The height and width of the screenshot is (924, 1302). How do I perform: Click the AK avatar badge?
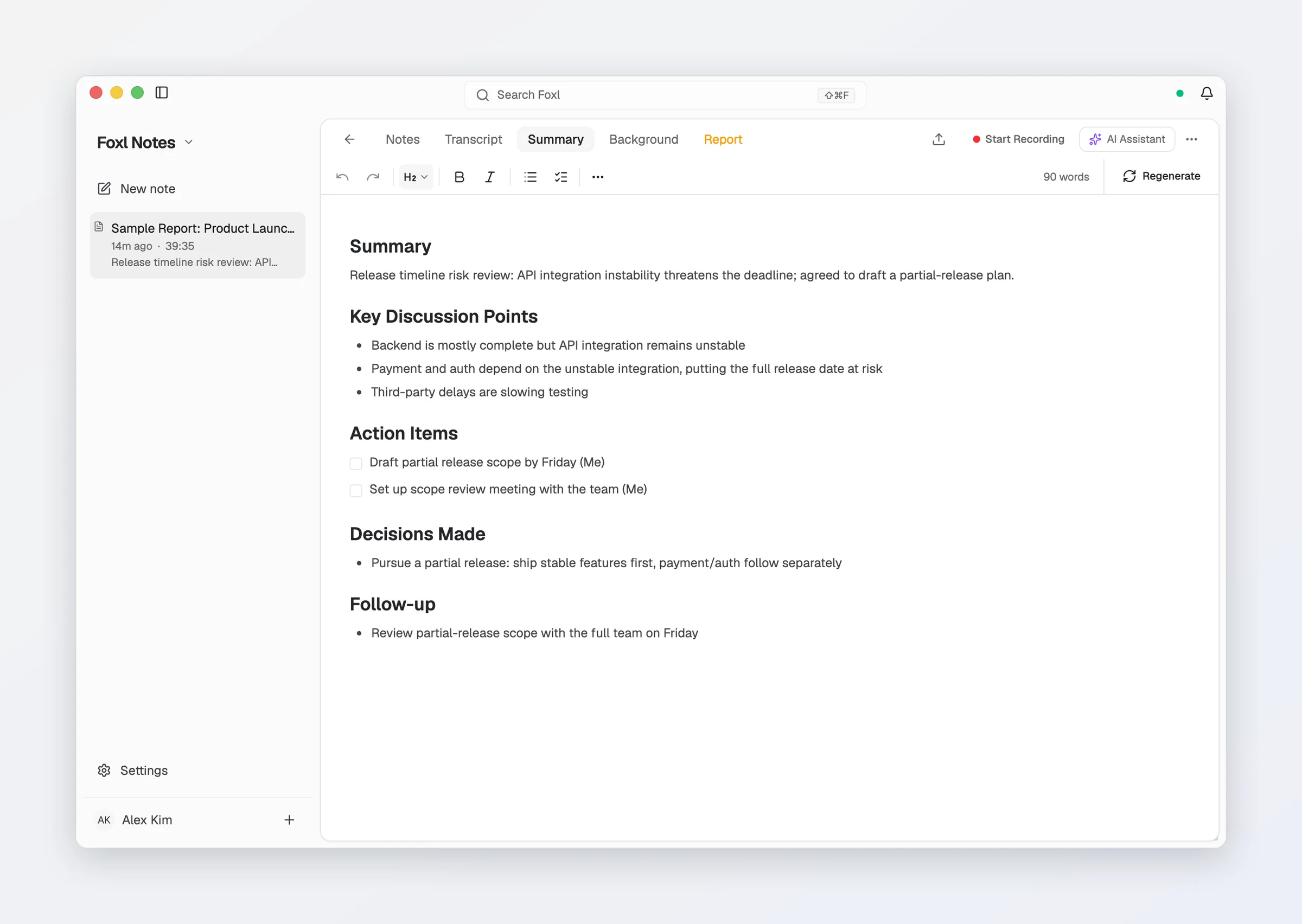[x=104, y=820]
